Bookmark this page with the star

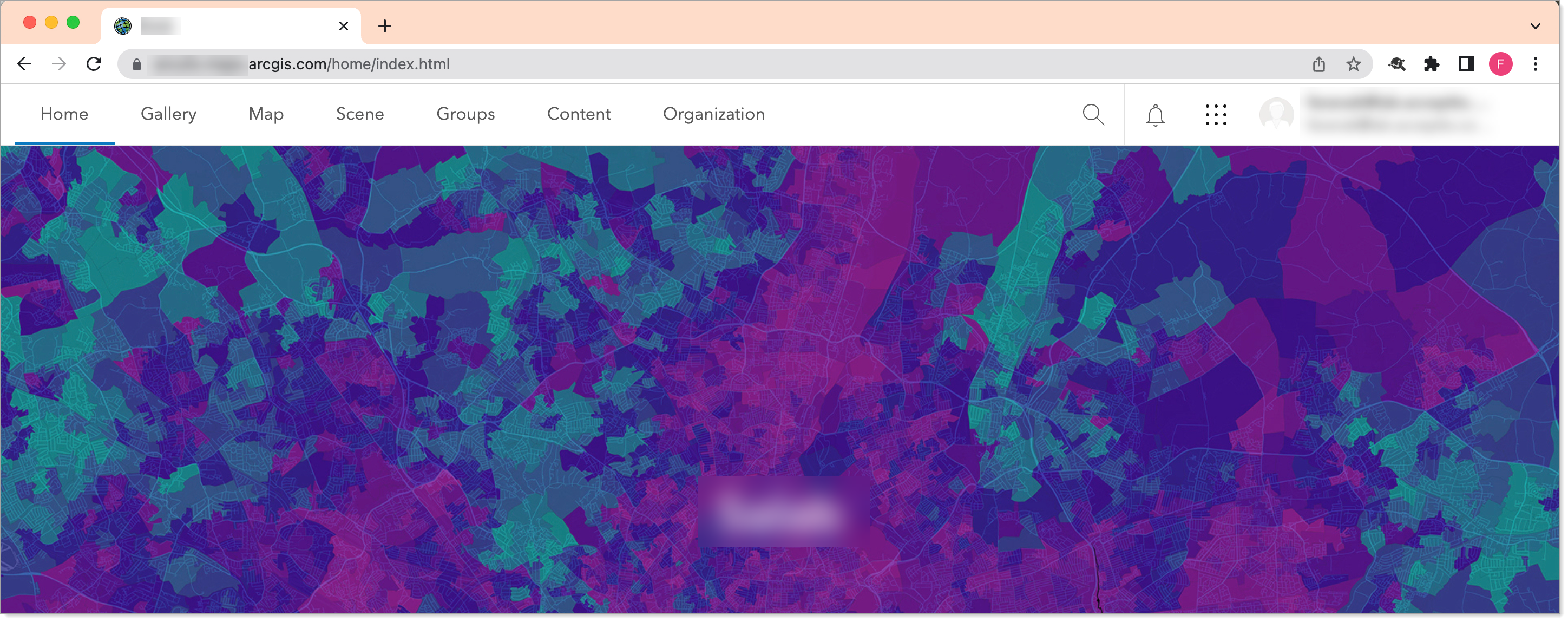pyautogui.click(x=1353, y=64)
